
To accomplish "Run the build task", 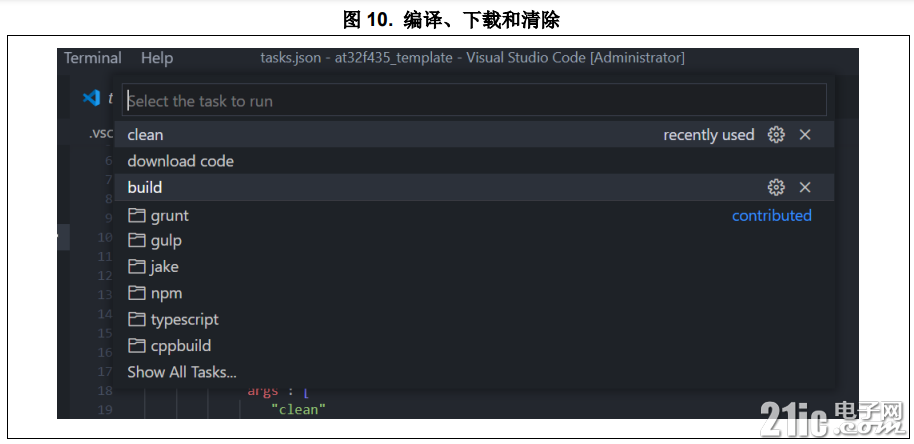I will 474,187.
